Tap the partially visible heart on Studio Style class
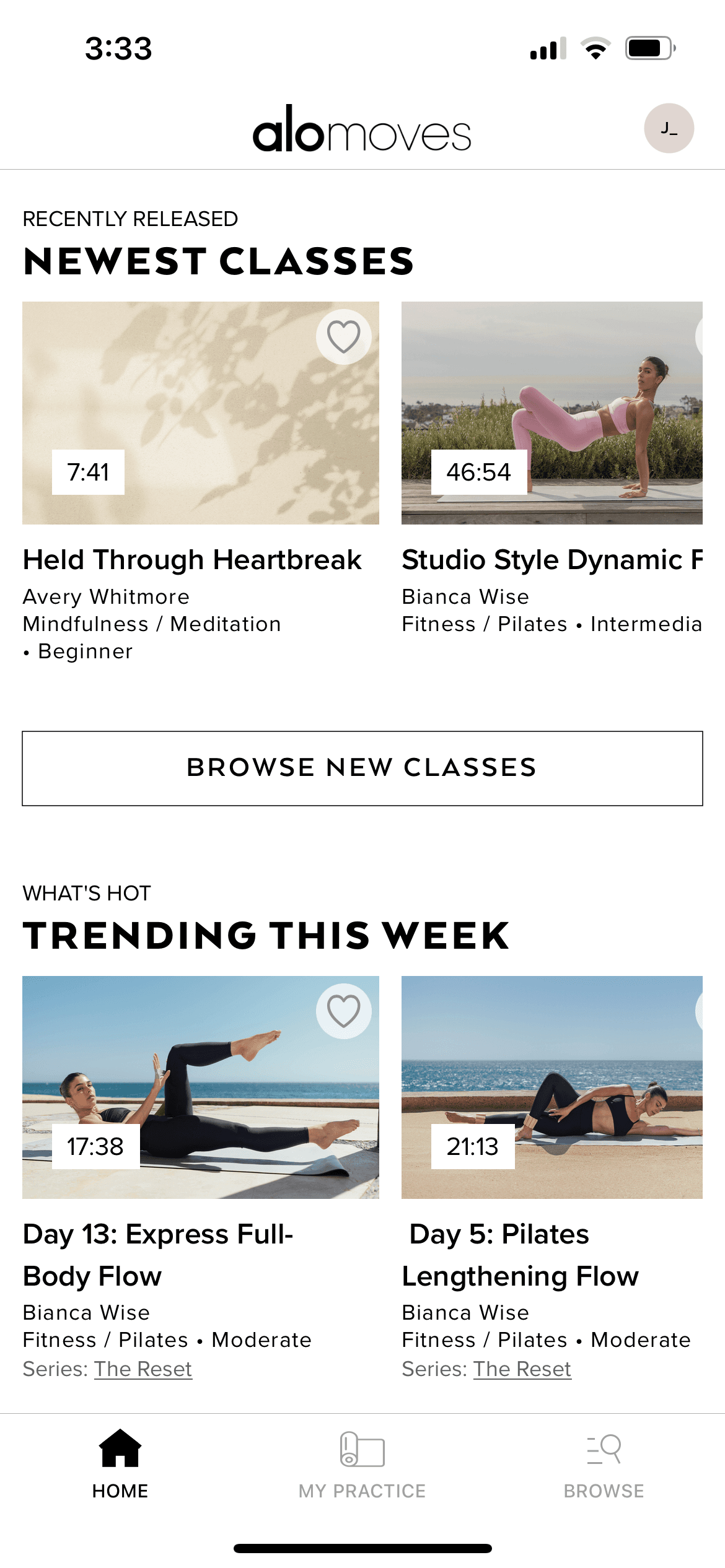 (x=699, y=337)
